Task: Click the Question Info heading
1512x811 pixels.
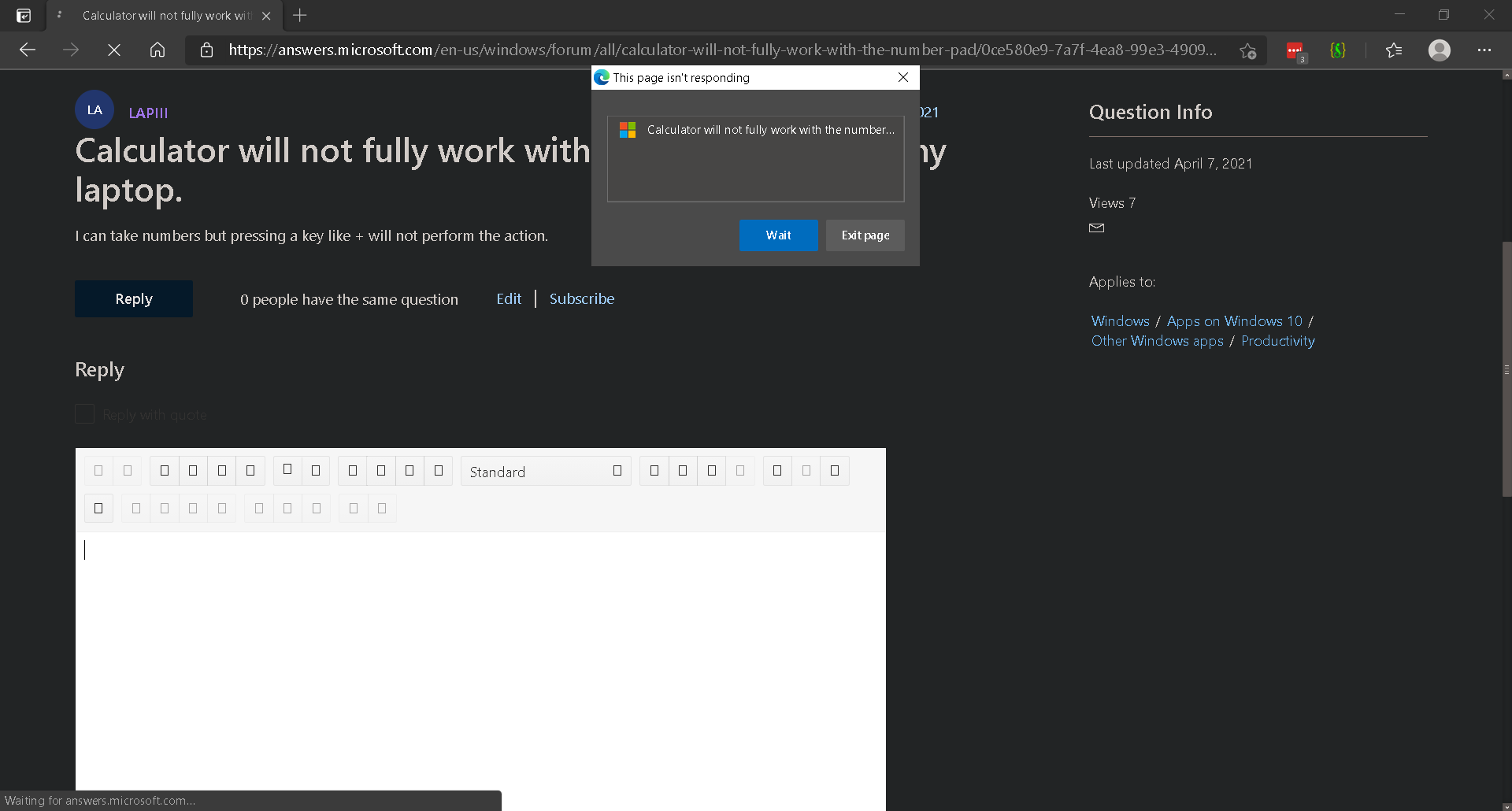Action: point(1151,113)
